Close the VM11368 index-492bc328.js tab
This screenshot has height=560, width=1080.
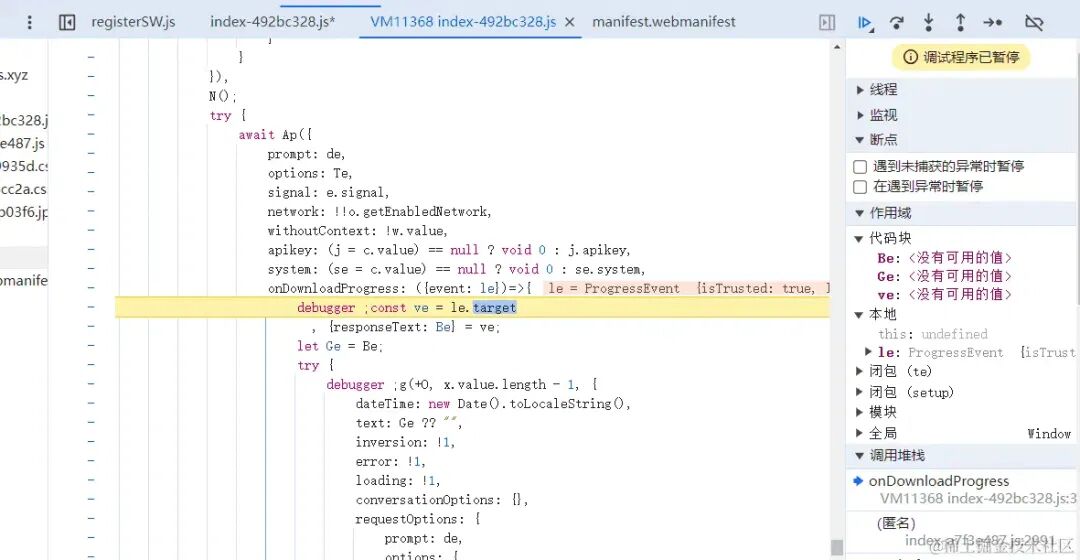570,22
